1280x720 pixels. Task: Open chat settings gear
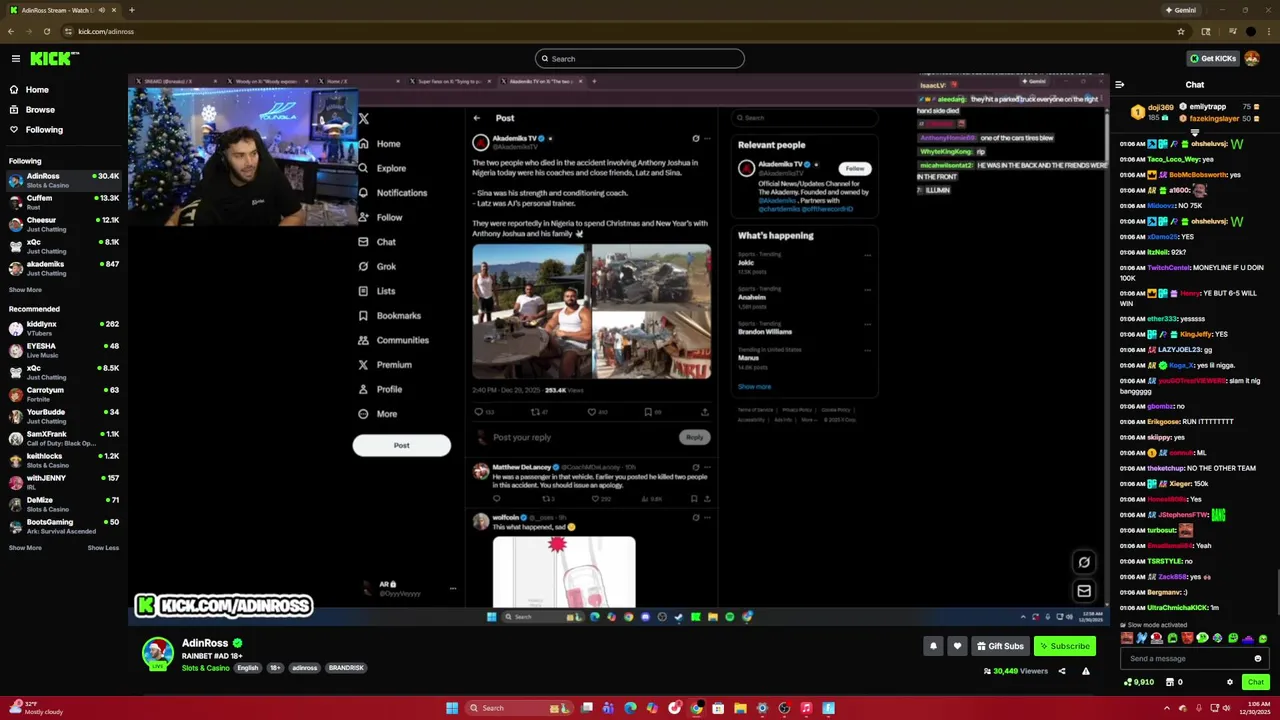(1230, 682)
